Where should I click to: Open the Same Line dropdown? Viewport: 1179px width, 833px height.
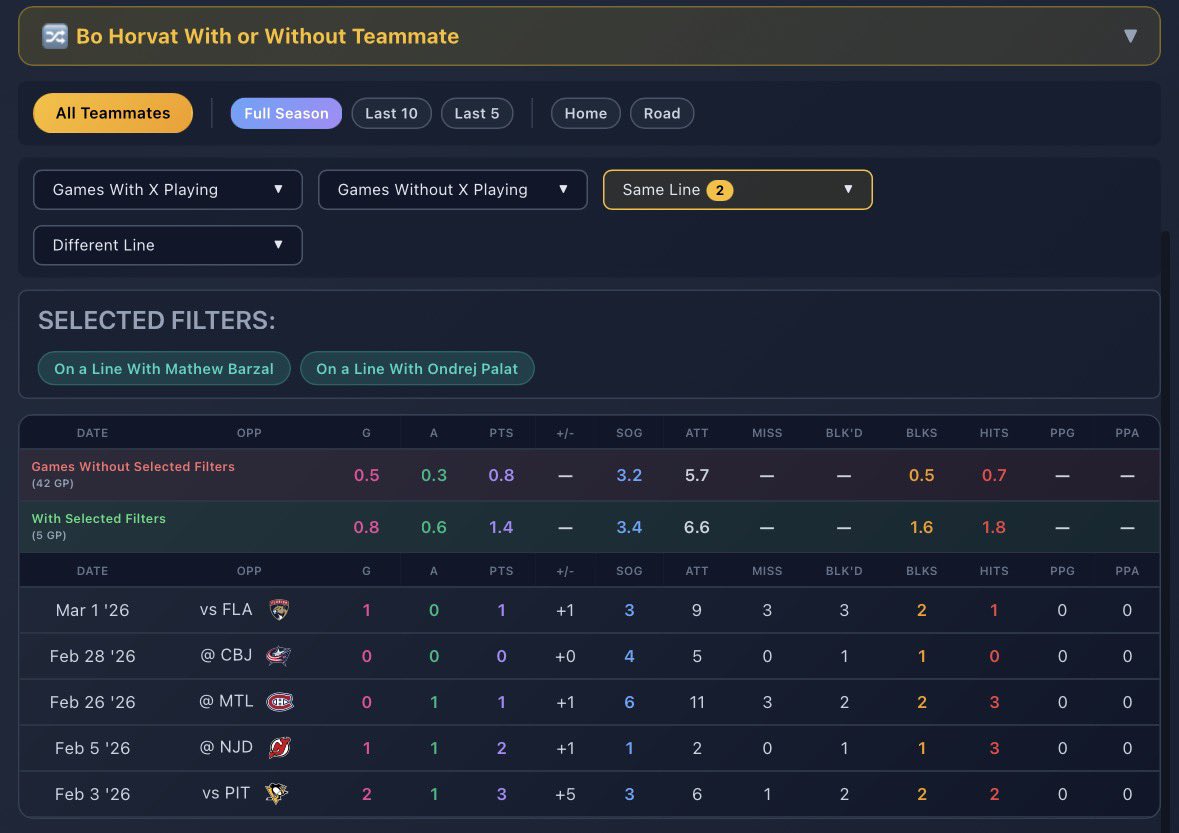click(x=738, y=189)
